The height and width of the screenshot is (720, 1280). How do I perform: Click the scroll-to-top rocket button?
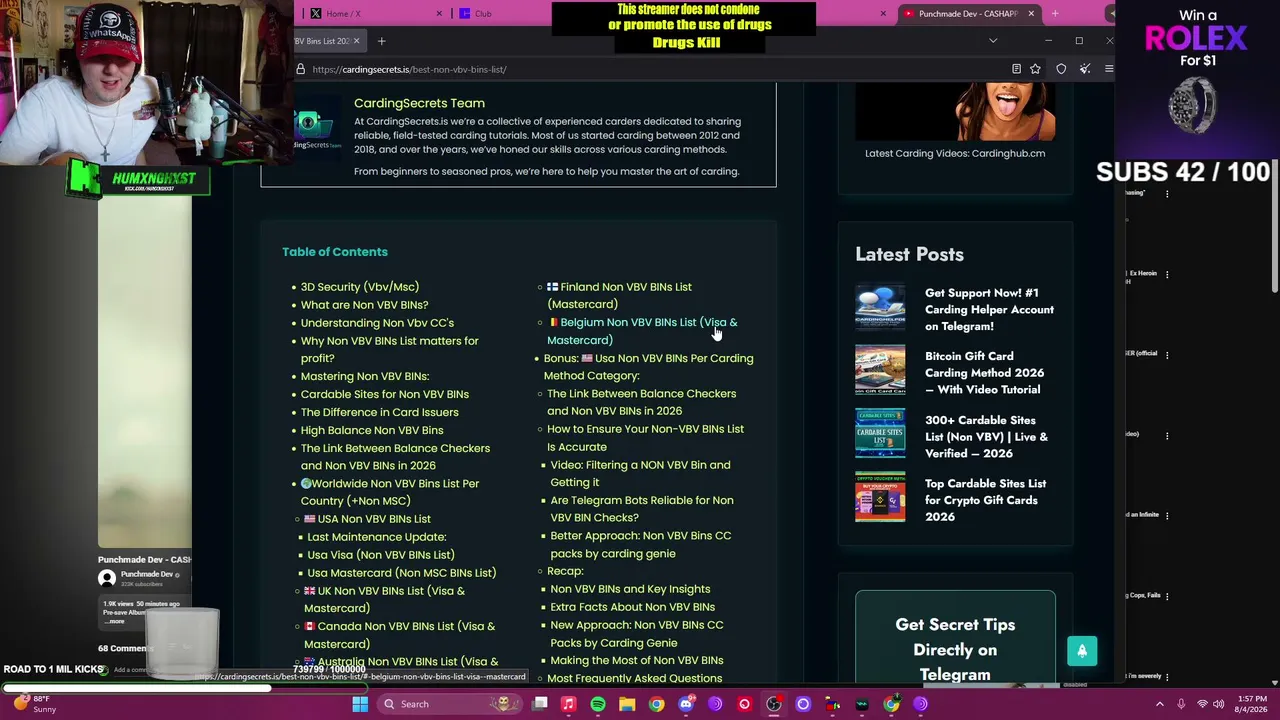pyautogui.click(x=1081, y=651)
